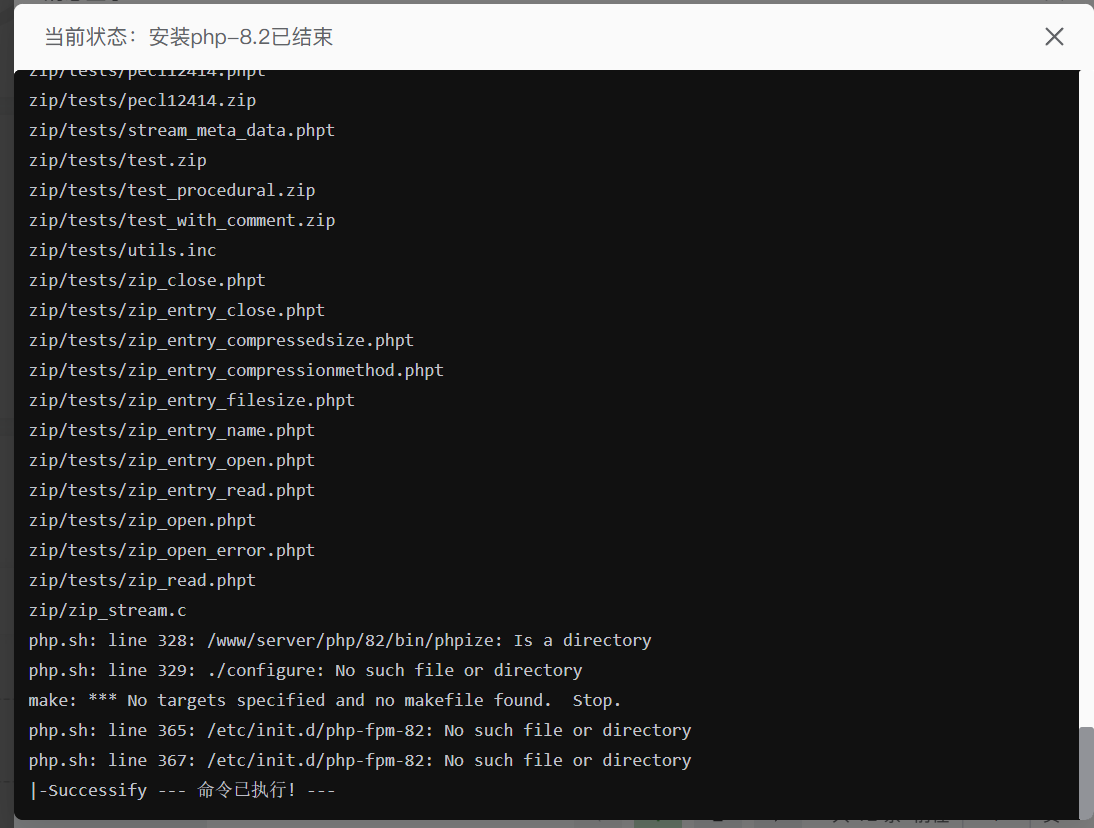Click the 'zip/tests/zip_entry_filesize.phpt' log line
1094x828 pixels.
192,400
